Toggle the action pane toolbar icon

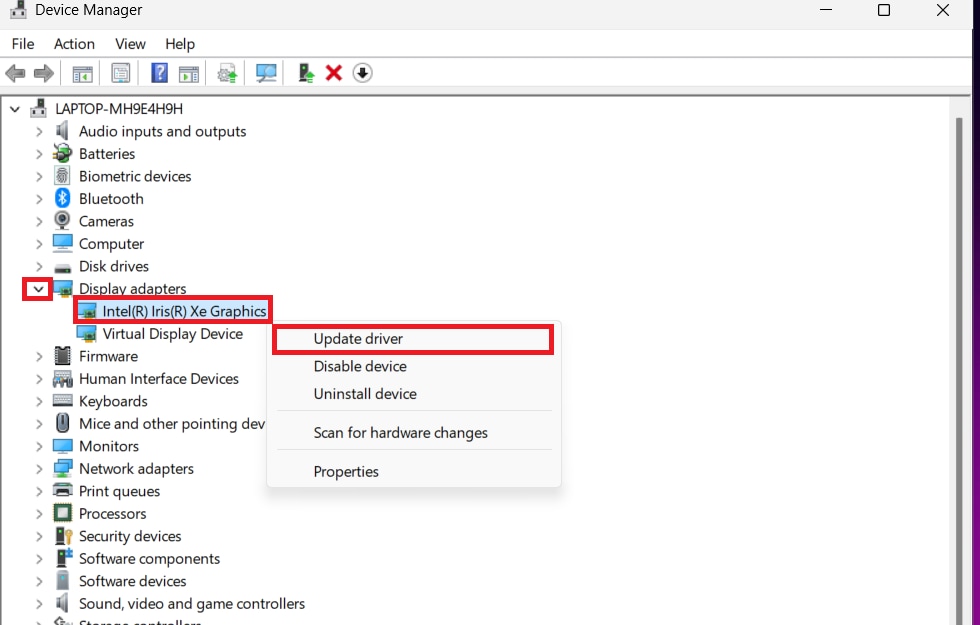189,73
